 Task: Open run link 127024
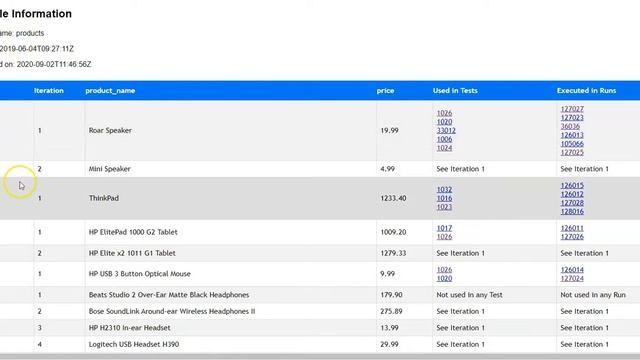(x=572, y=278)
